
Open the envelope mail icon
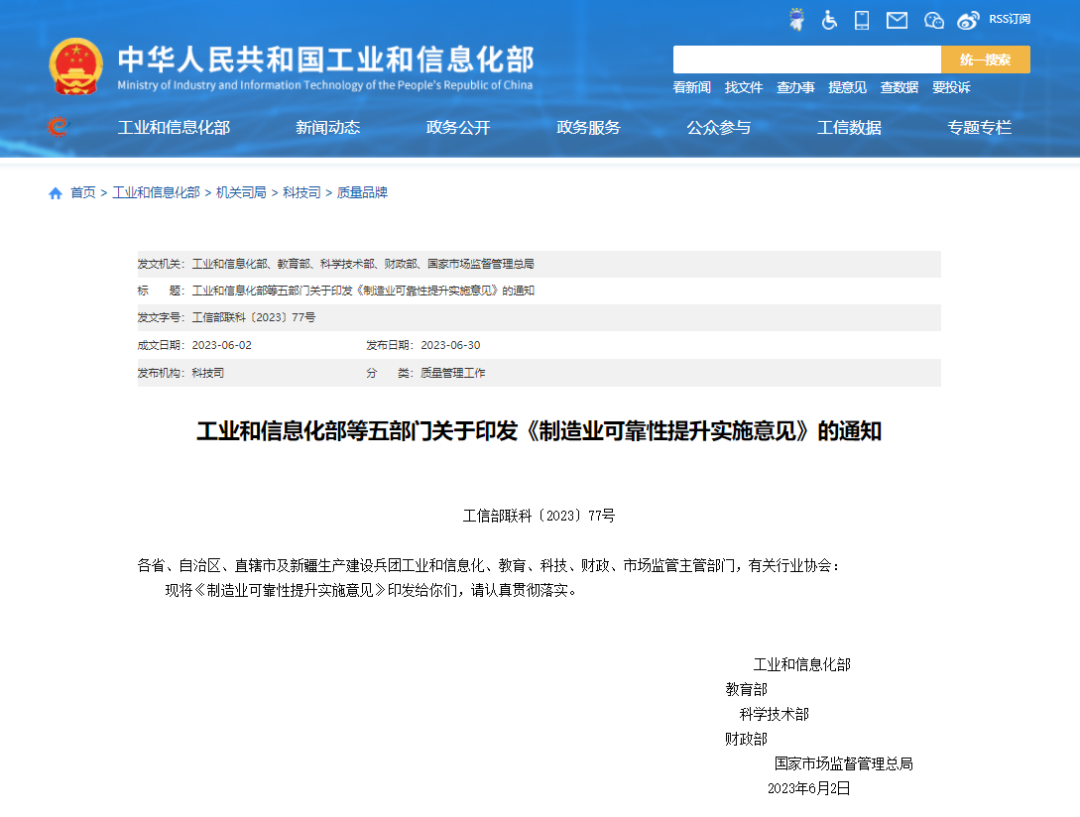[897, 21]
